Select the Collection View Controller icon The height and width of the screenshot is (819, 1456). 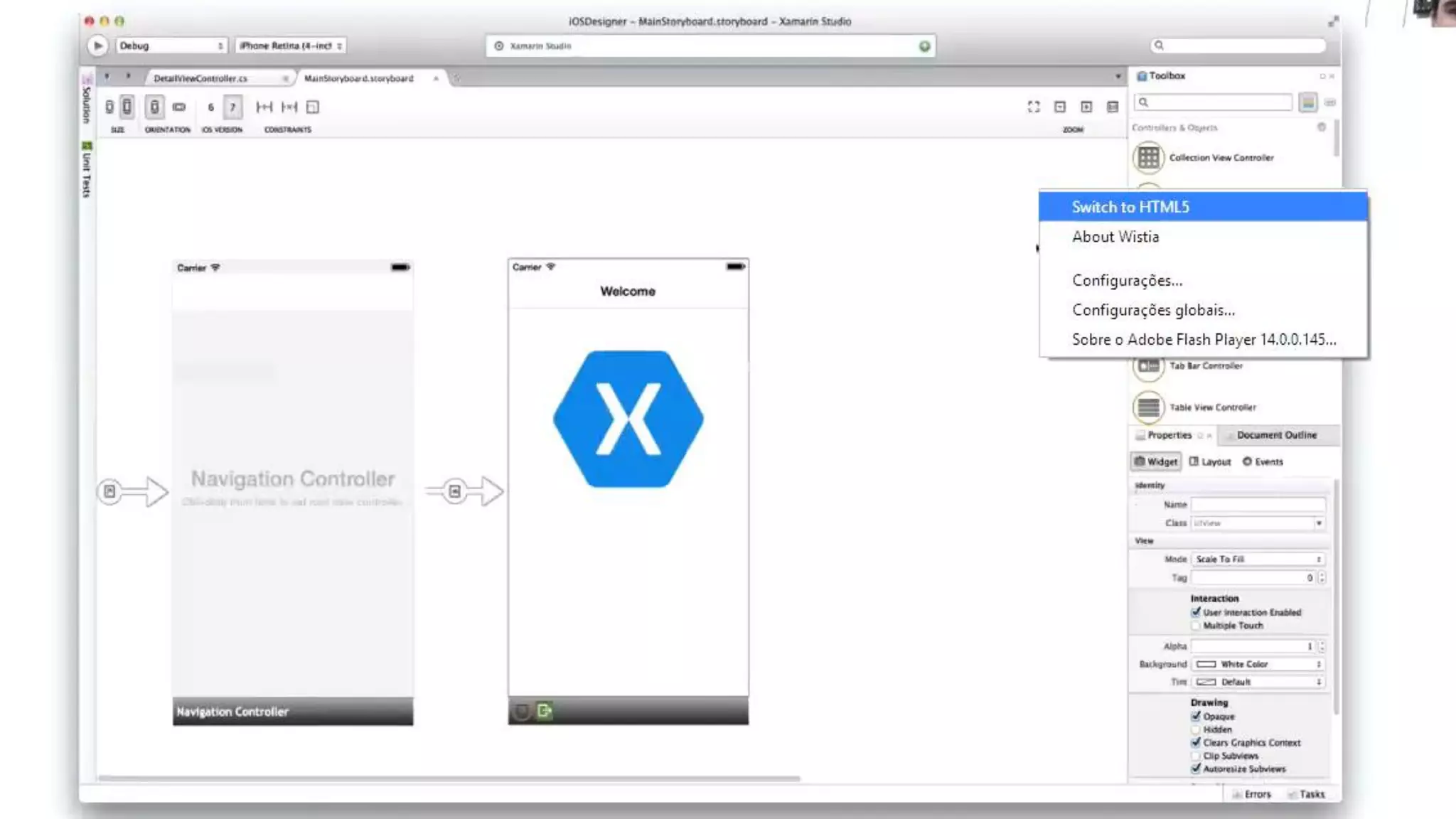[1148, 158]
